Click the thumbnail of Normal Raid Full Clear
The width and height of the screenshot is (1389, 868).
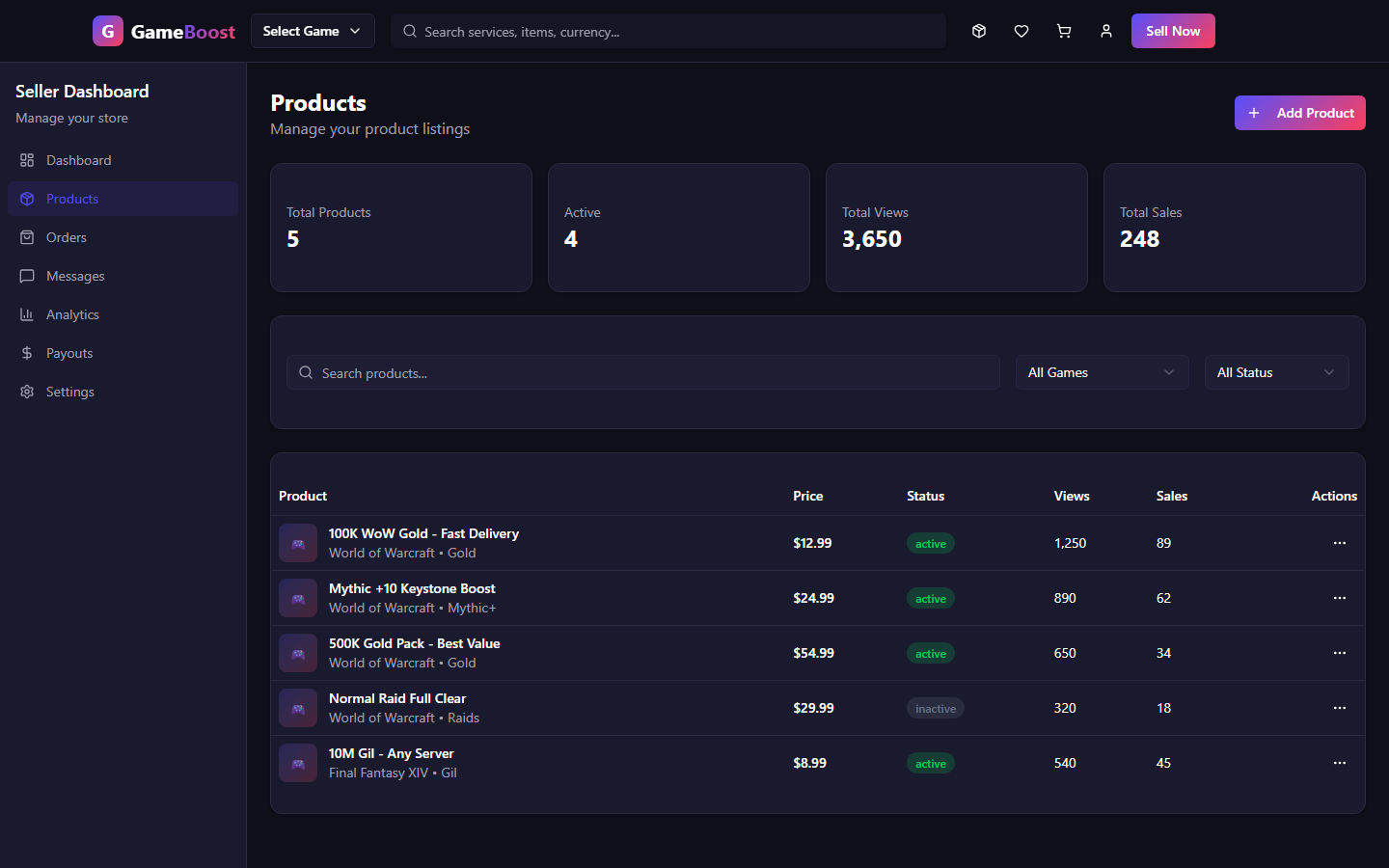(x=298, y=708)
